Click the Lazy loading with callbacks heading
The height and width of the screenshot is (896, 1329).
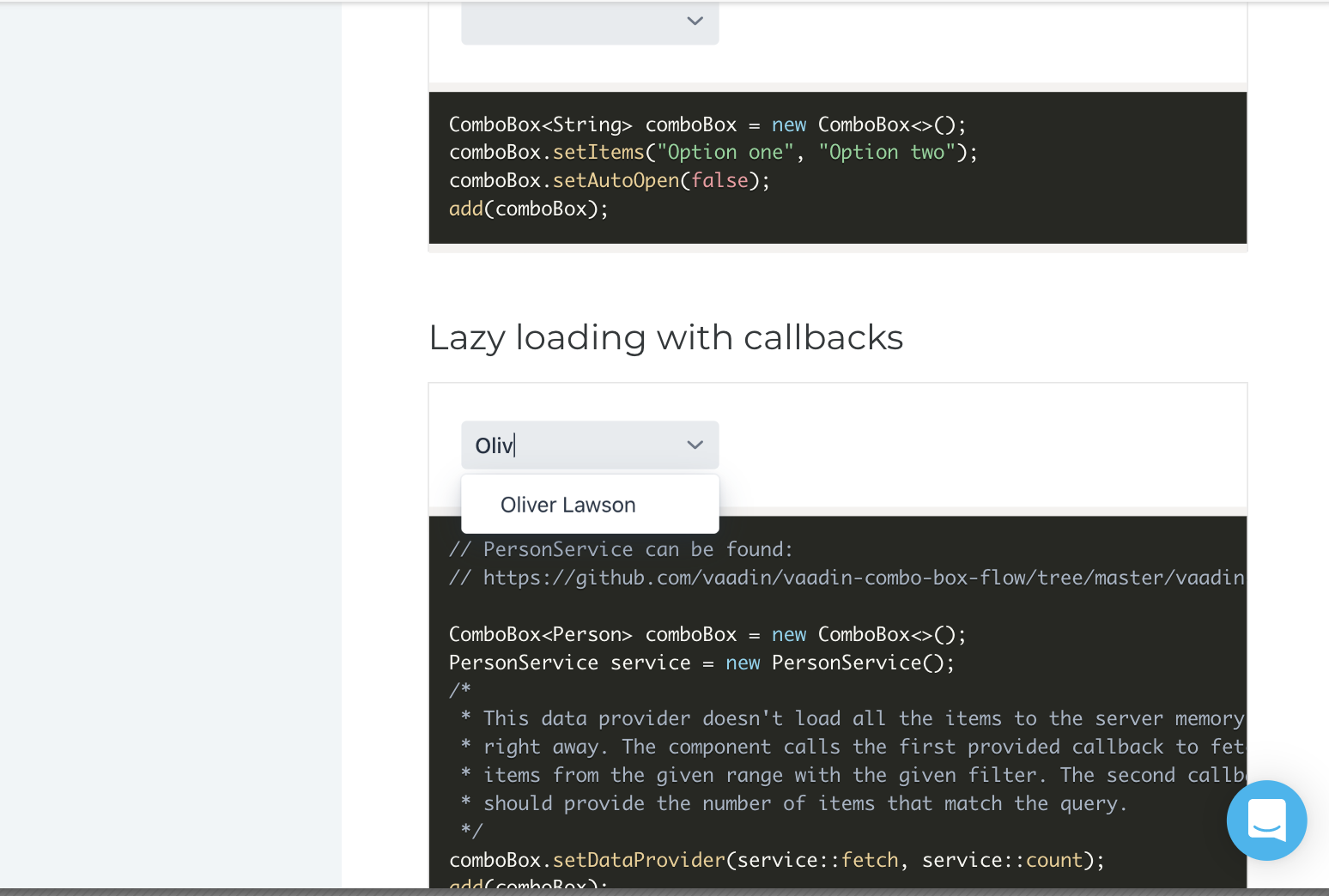tap(666, 337)
